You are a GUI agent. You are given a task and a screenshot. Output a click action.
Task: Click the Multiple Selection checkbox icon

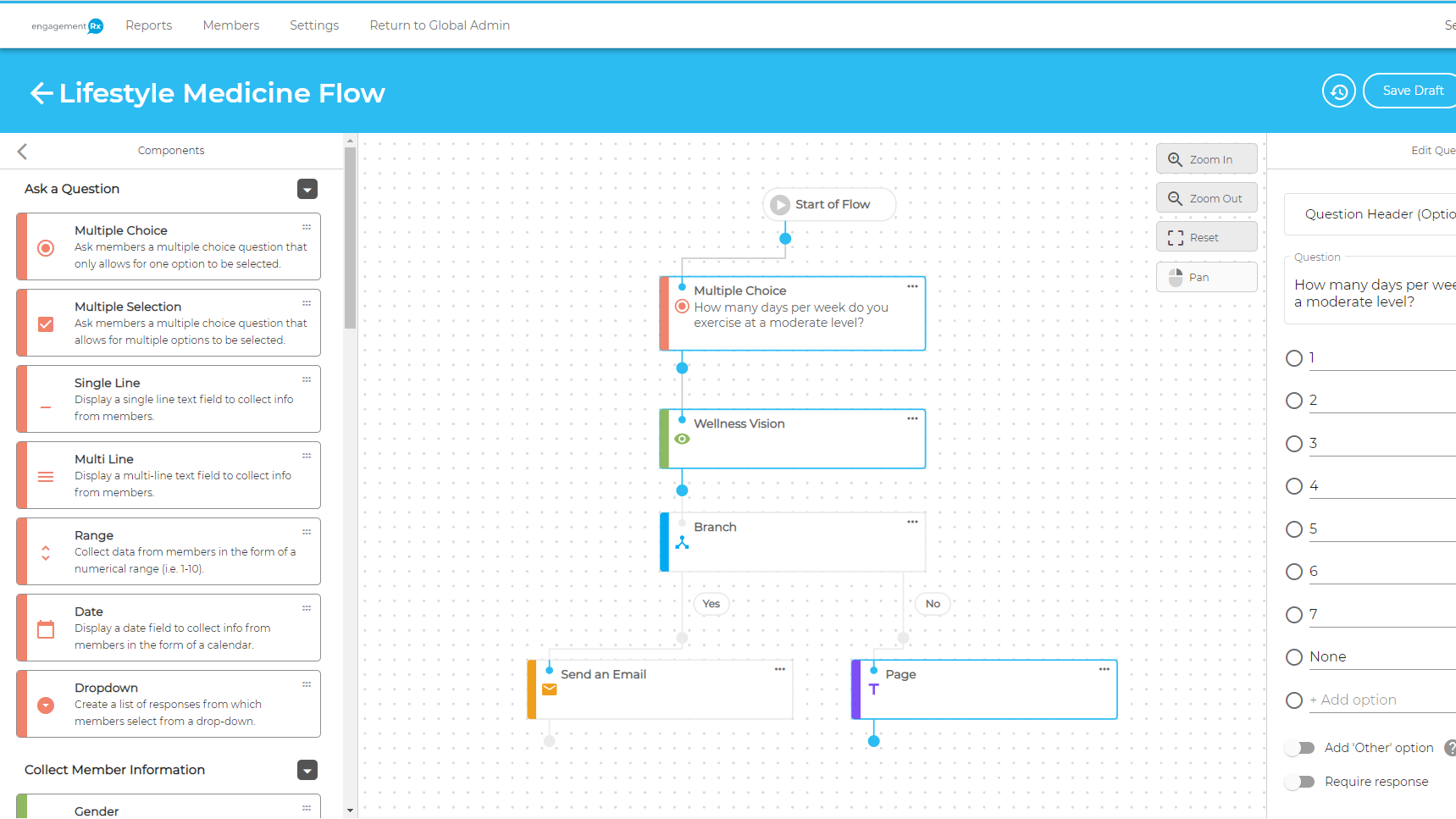pos(46,324)
